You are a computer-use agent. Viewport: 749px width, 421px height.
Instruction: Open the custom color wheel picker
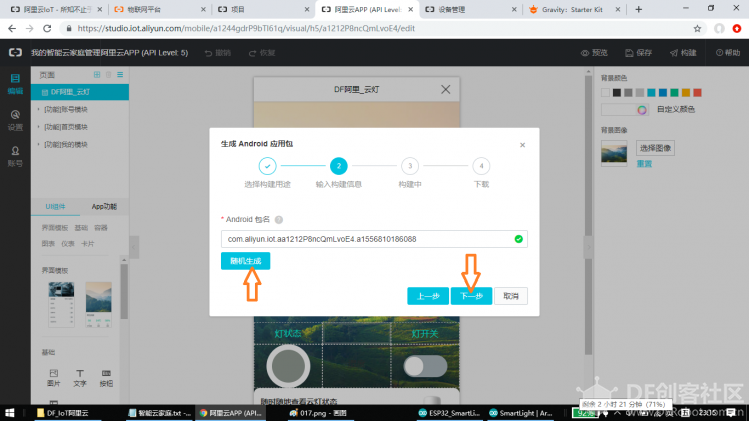tap(642, 110)
